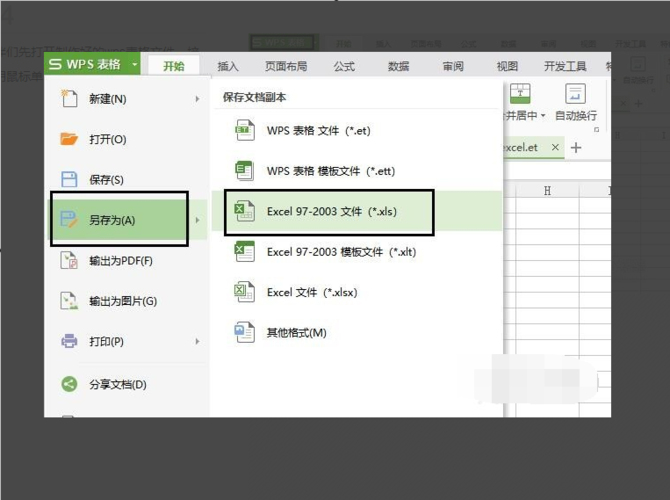
Task: Select column H header in spreadsheet
Action: [547, 191]
